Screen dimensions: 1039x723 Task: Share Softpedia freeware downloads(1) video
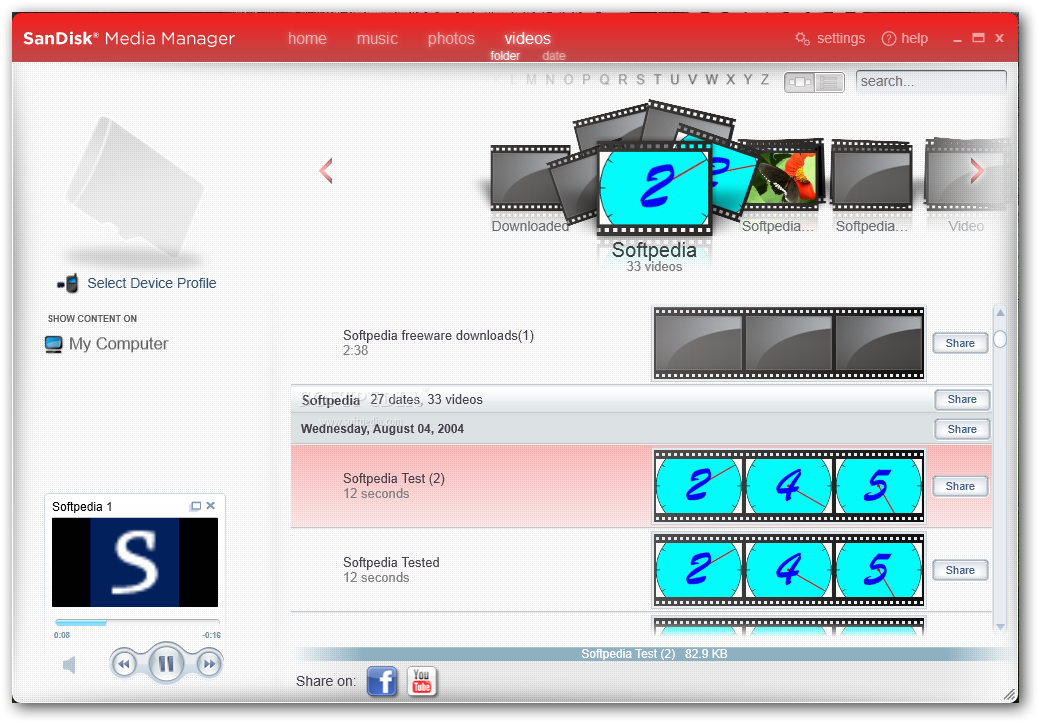pos(960,343)
